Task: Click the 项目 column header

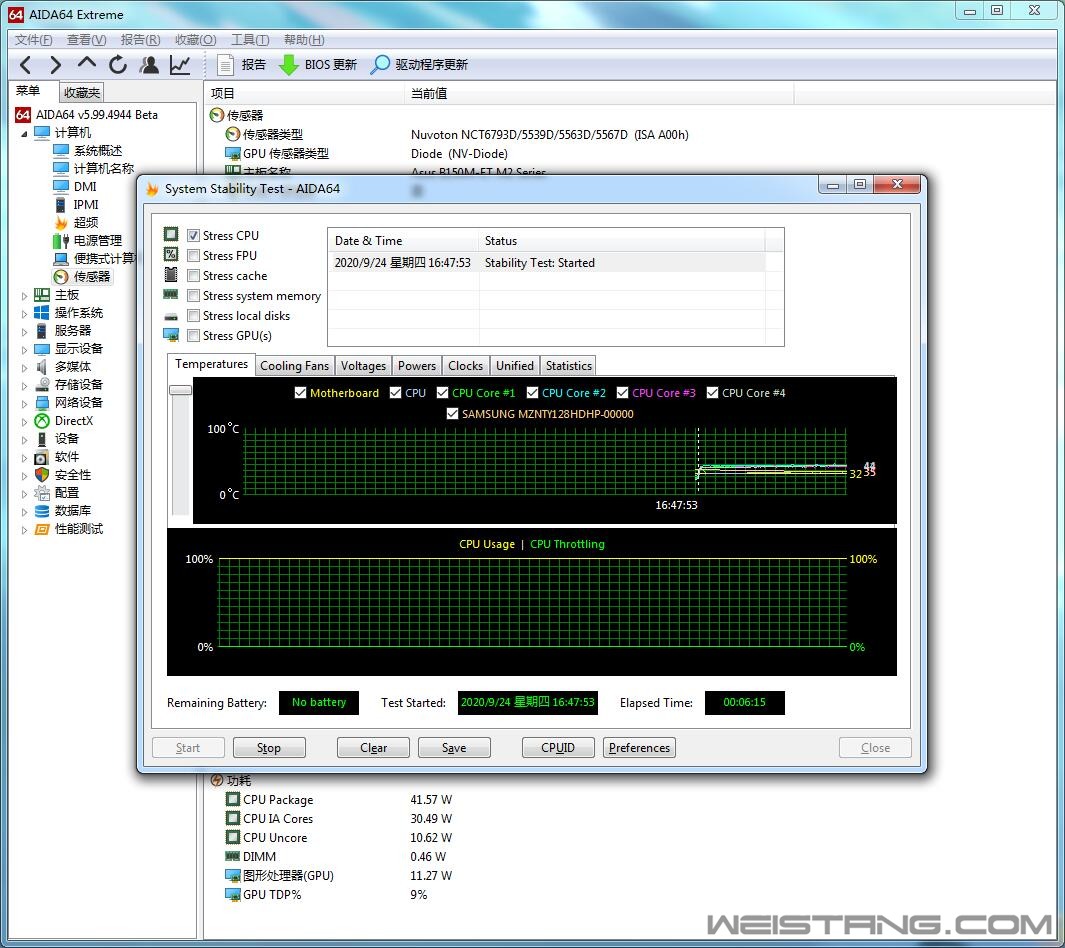Action: [305, 93]
